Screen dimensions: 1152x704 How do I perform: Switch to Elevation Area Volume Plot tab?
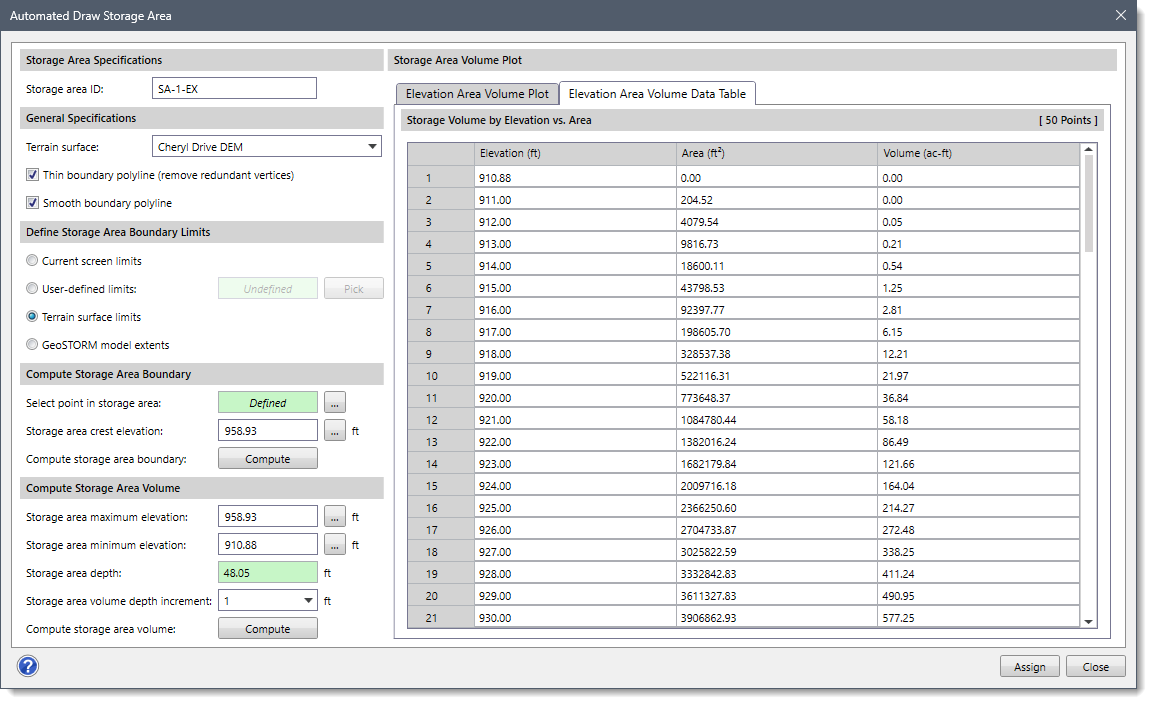[477, 93]
